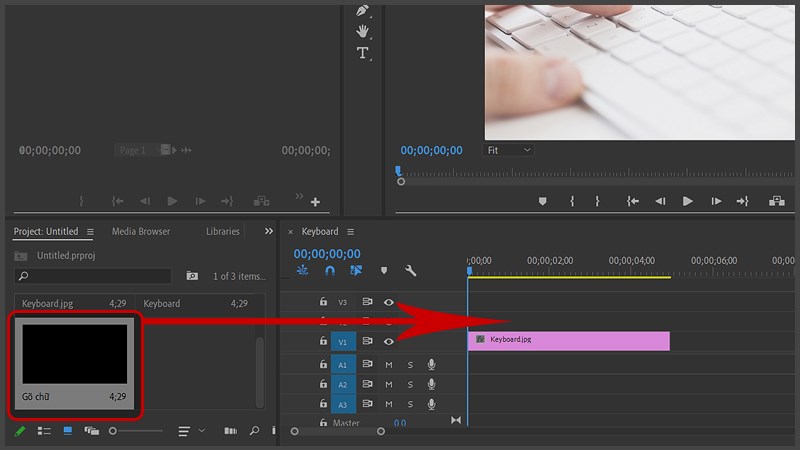Screen dimensions: 800x450
Task: Switch to the Media Browser tab
Action: [x=141, y=232]
